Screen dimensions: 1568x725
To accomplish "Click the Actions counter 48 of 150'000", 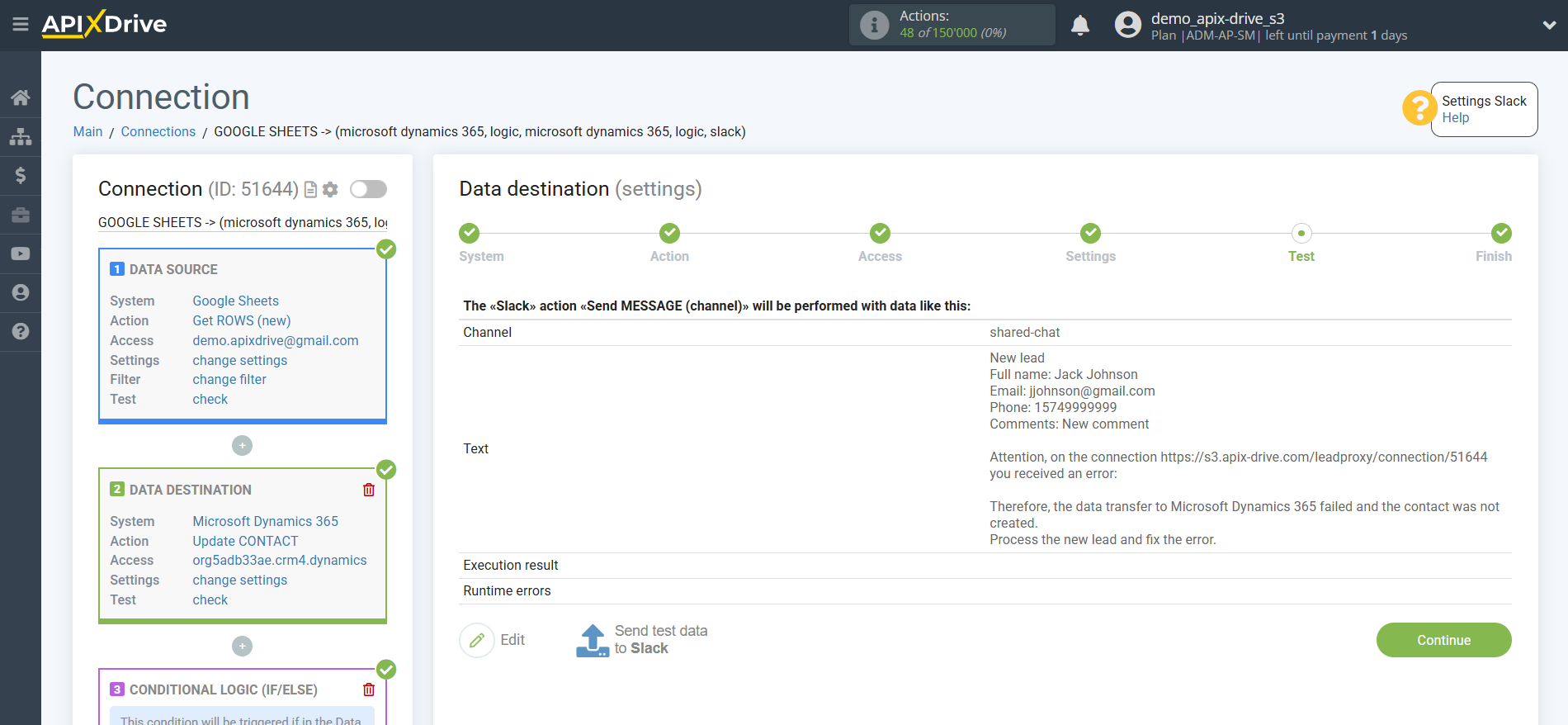I will tap(953, 33).
